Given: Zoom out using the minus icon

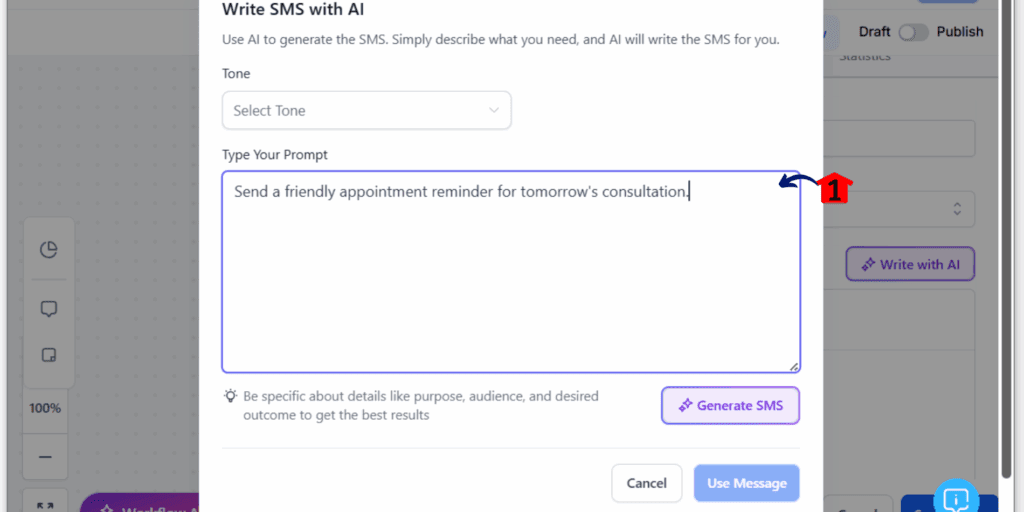Looking at the screenshot, I should [x=45, y=457].
